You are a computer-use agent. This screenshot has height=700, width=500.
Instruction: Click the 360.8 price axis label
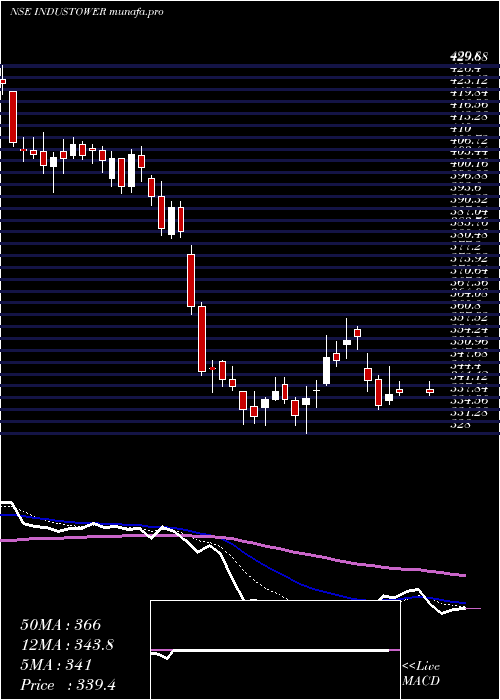coord(465,306)
